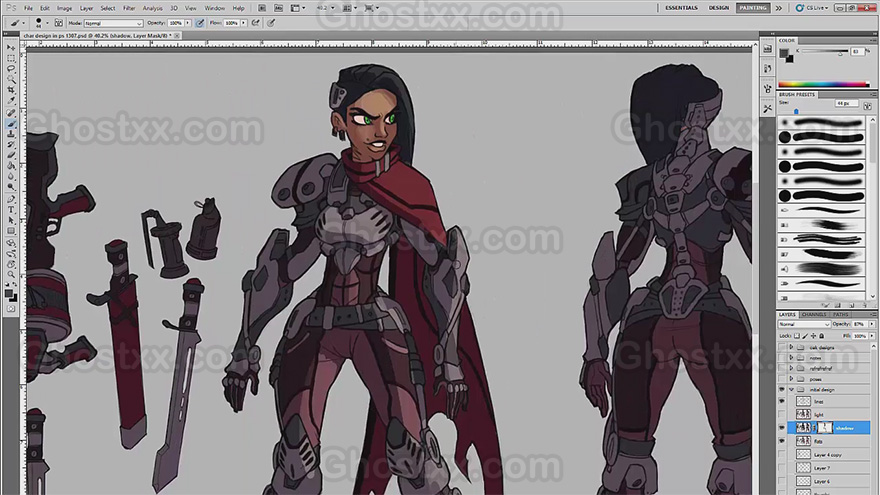This screenshot has width=880, height=495.
Task: Open the Image menu
Action: (65, 8)
